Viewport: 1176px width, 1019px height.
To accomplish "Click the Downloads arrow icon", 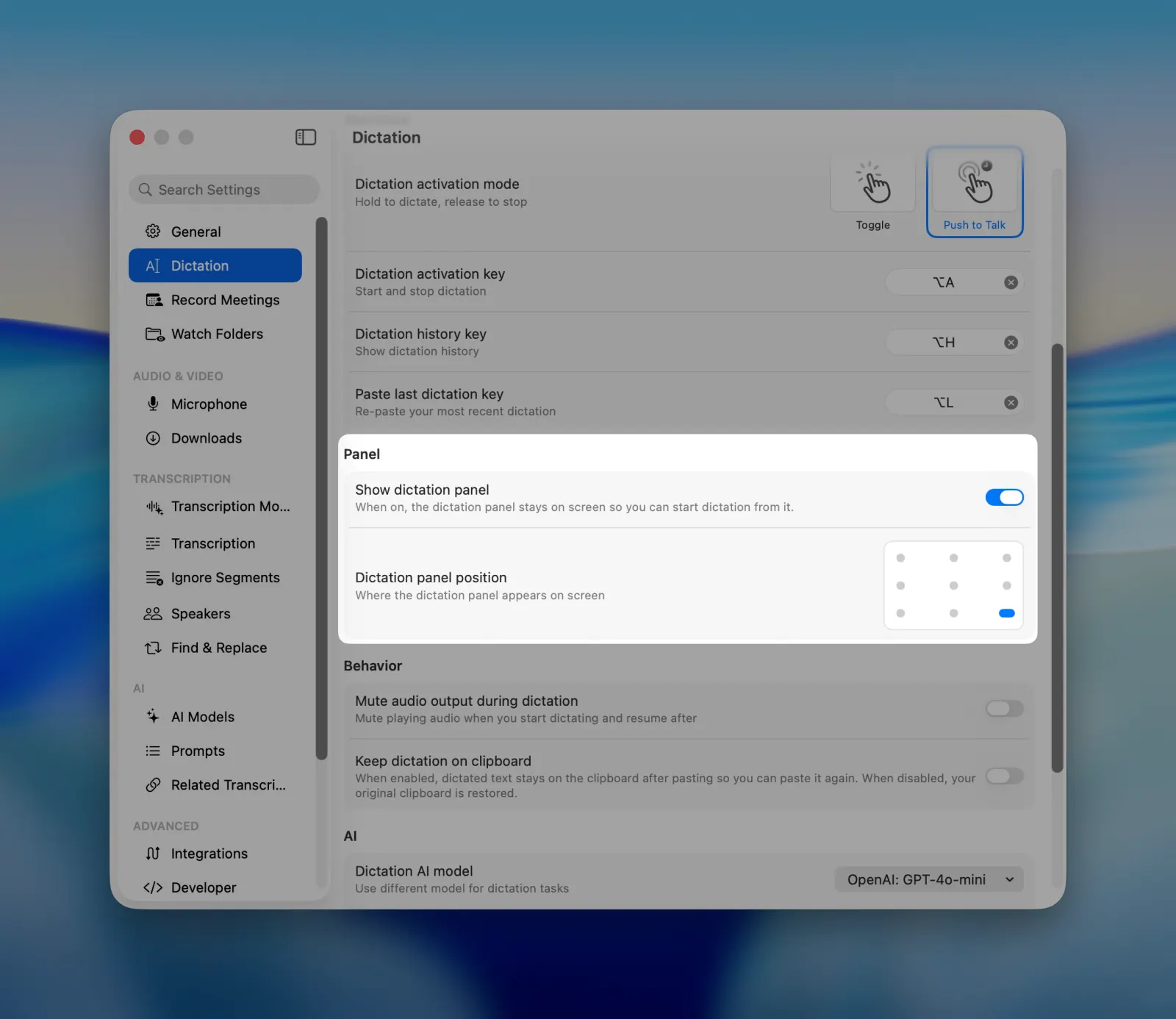I will [153, 438].
